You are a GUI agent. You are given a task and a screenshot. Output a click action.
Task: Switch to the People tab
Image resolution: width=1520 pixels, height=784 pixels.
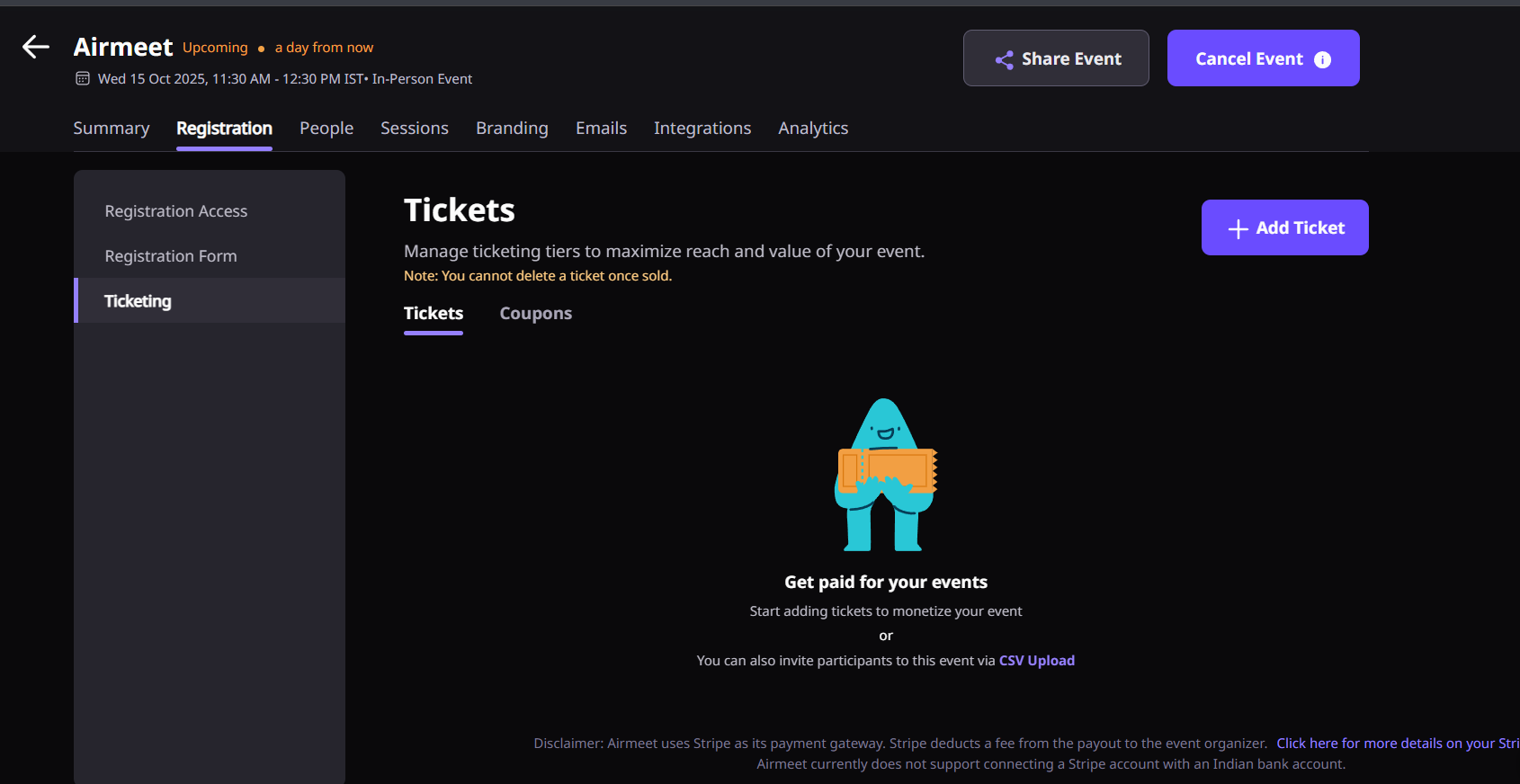pos(326,129)
